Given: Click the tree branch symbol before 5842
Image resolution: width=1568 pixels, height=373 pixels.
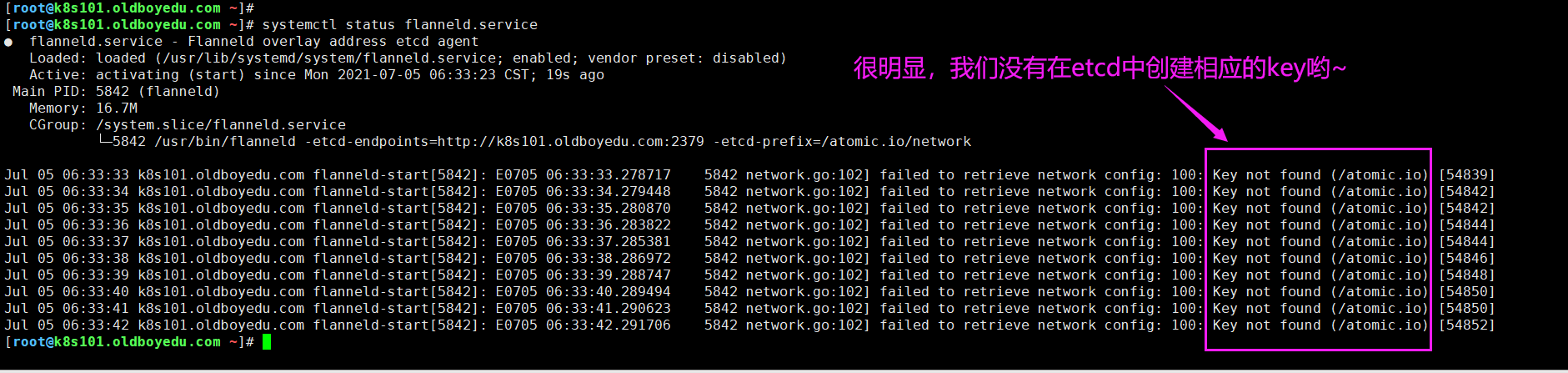Looking at the screenshot, I should coord(104,141).
